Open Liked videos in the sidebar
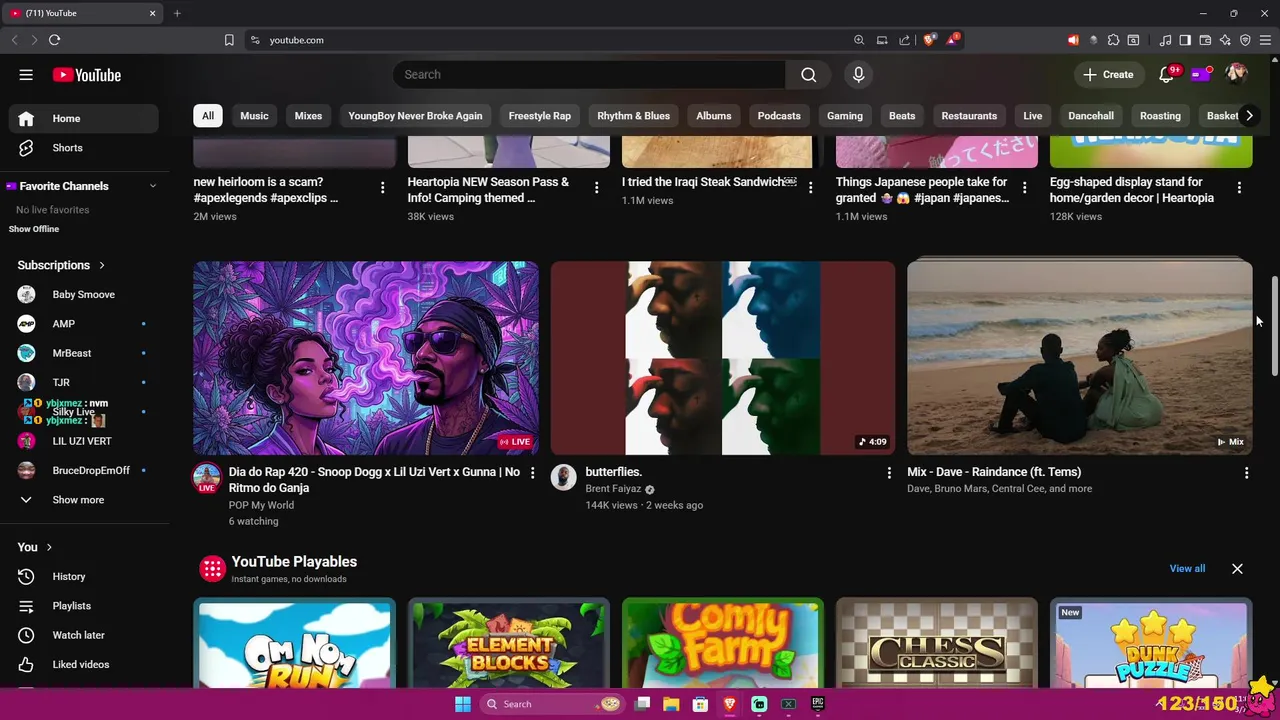Screen dimensions: 1280x720 [84, 664]
